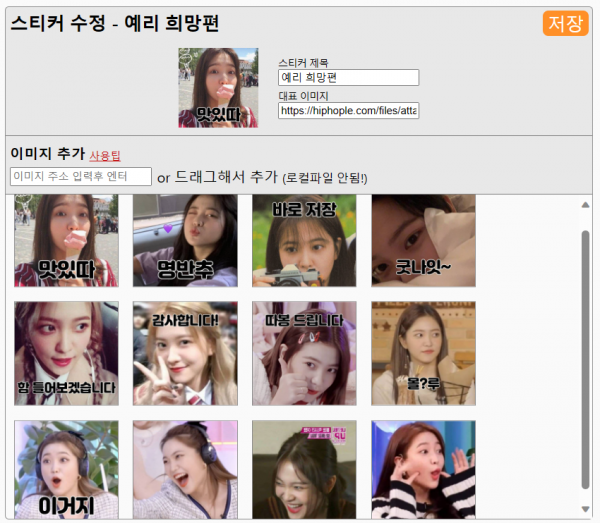
Task: Select the 맛있따 sticker in the grid
Action: [66, 241]
